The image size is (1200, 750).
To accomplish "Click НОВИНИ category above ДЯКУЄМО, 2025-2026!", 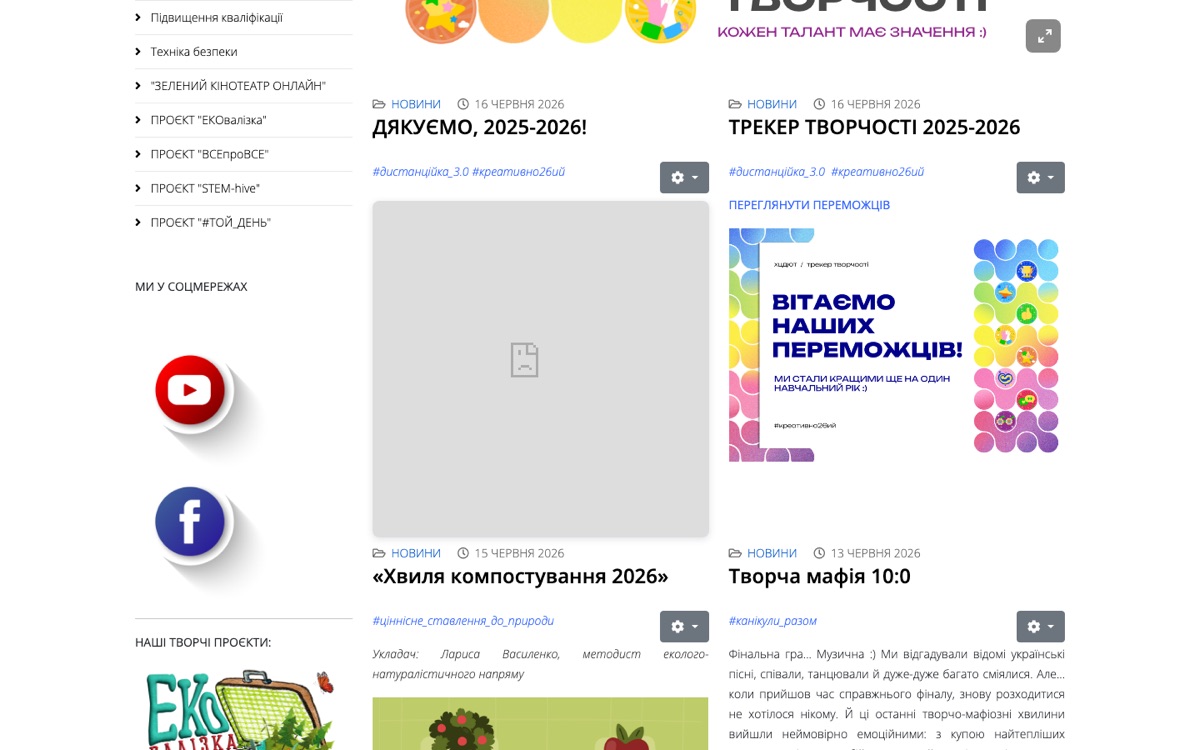I will click(416, 104).
